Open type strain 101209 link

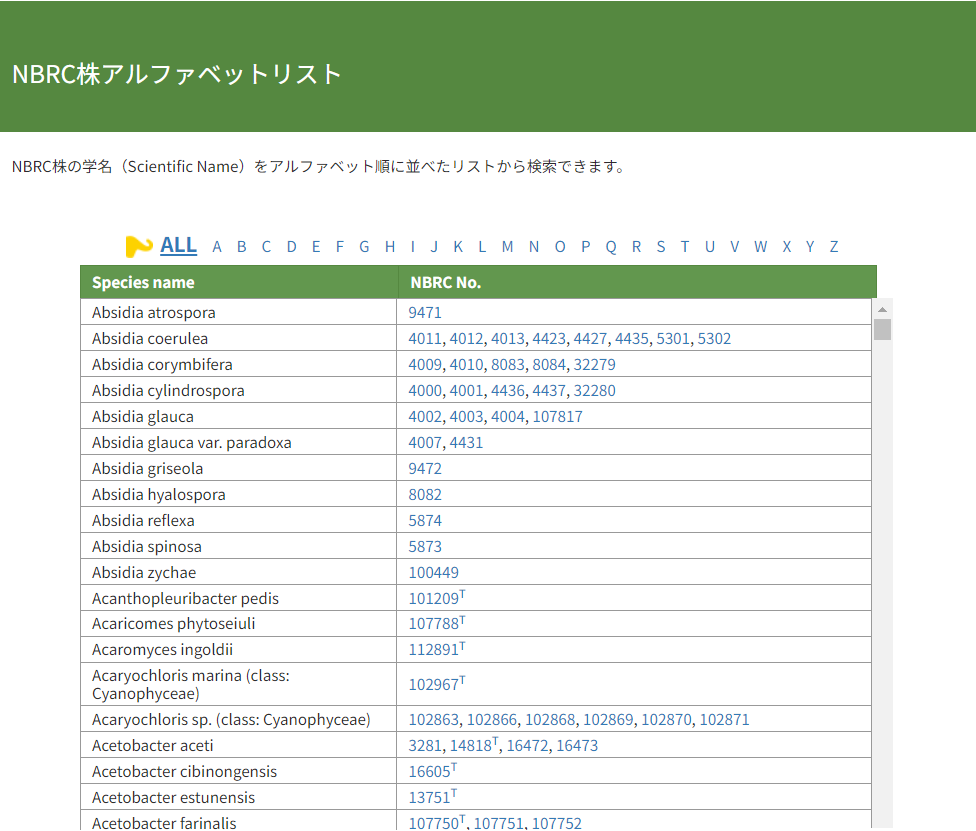(x=436, y=598)
